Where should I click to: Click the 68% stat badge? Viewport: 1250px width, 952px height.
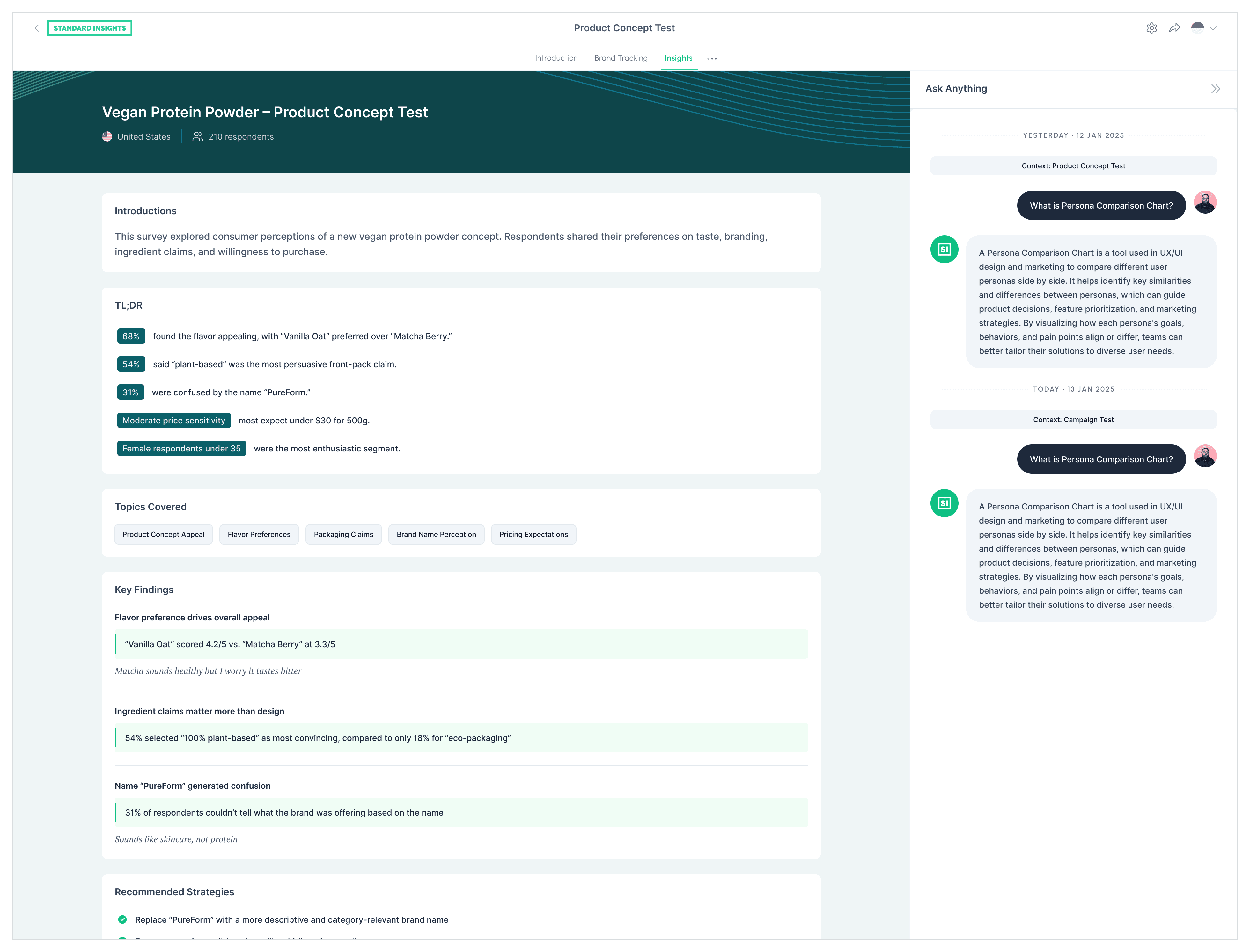[131, 337]
